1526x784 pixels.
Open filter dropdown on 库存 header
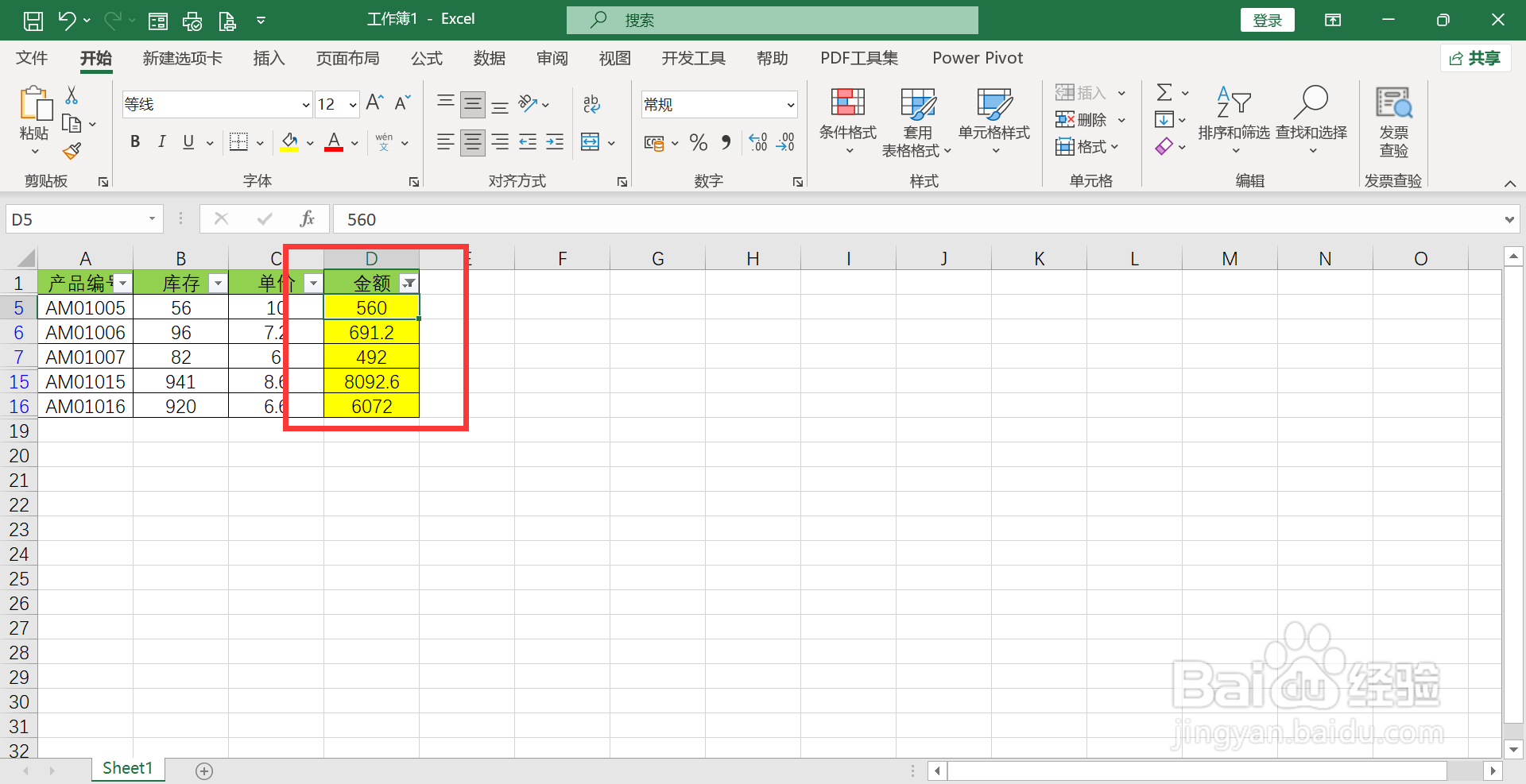[x=218, y=284]
